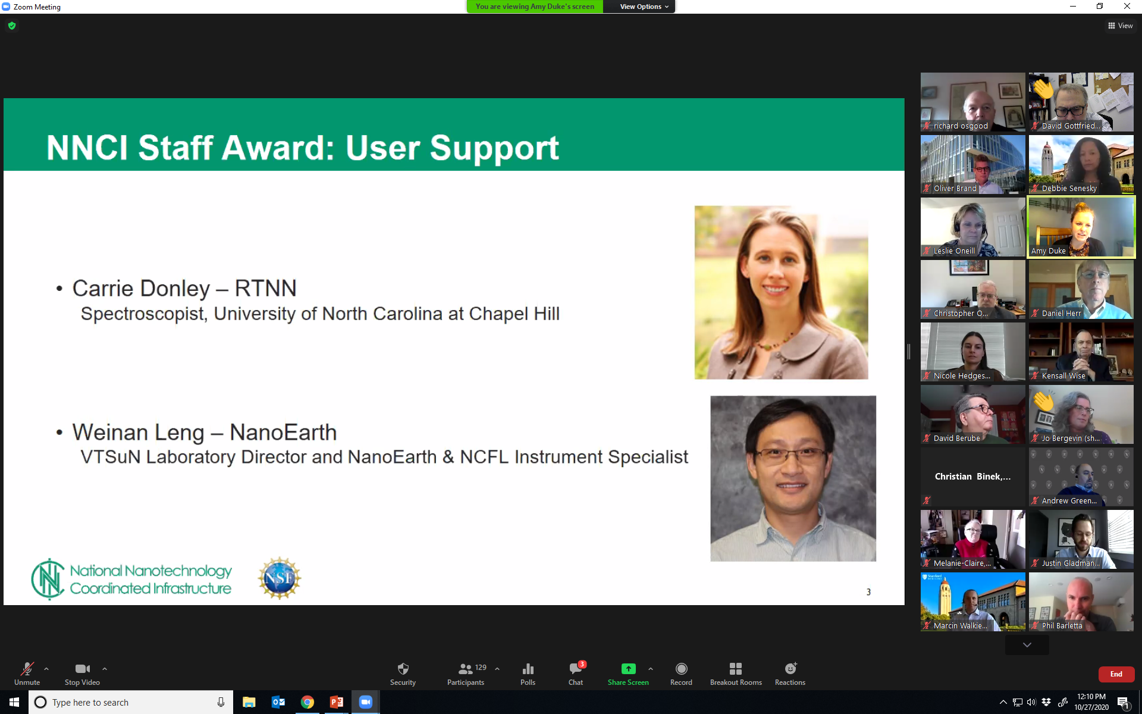Unmute the microphone
Image resolution: width=1142 pixels, height=714 pixels.
pos(27,670)
